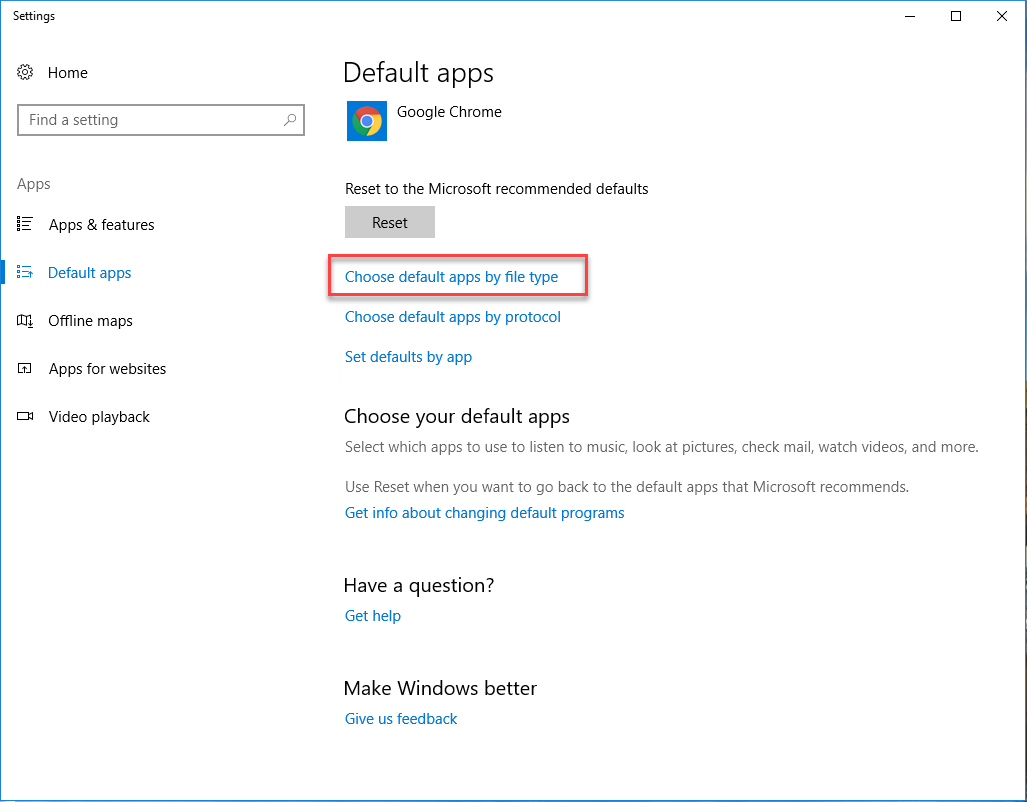
Task: Click the Get help link
Action: point(372,615)
